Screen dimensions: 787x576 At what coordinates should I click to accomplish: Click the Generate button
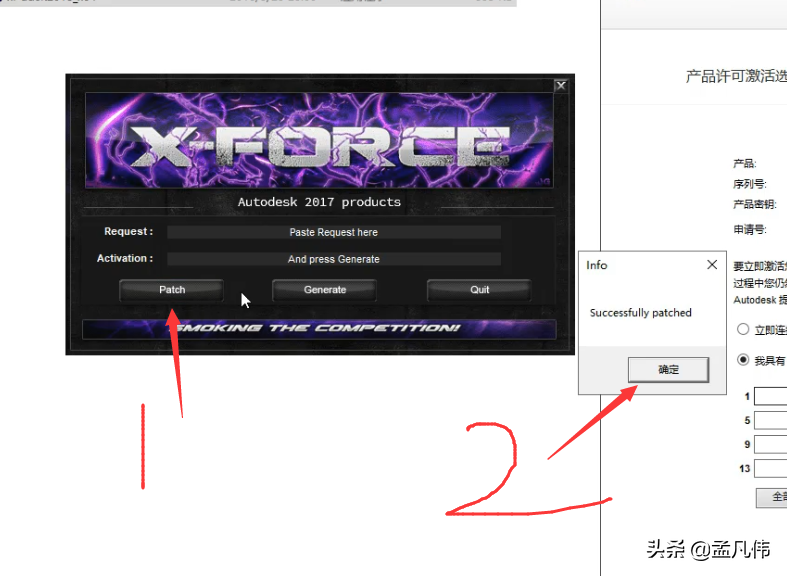[325, 290]
